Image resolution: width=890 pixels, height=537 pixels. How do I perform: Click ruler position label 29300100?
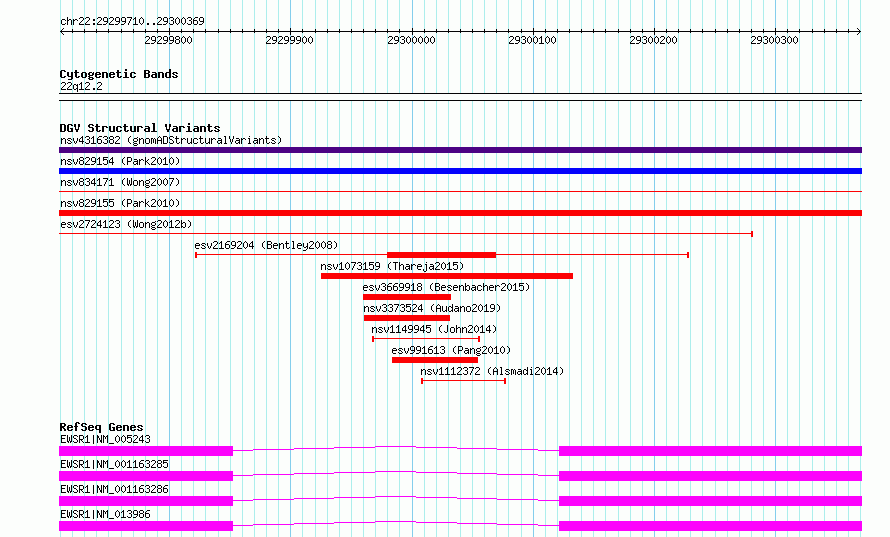point(532,40)
